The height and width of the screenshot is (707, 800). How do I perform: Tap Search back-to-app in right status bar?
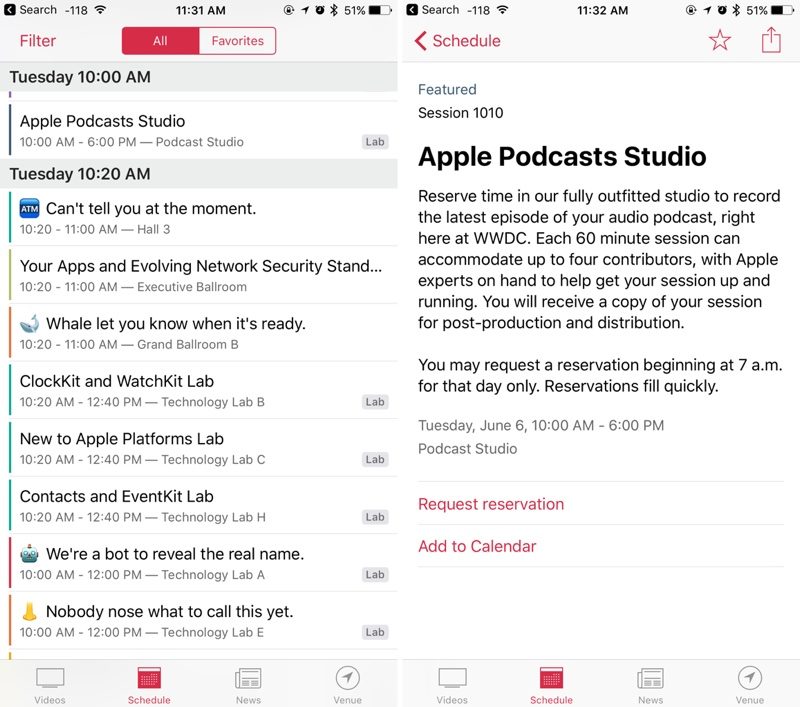tap(433, 10)
